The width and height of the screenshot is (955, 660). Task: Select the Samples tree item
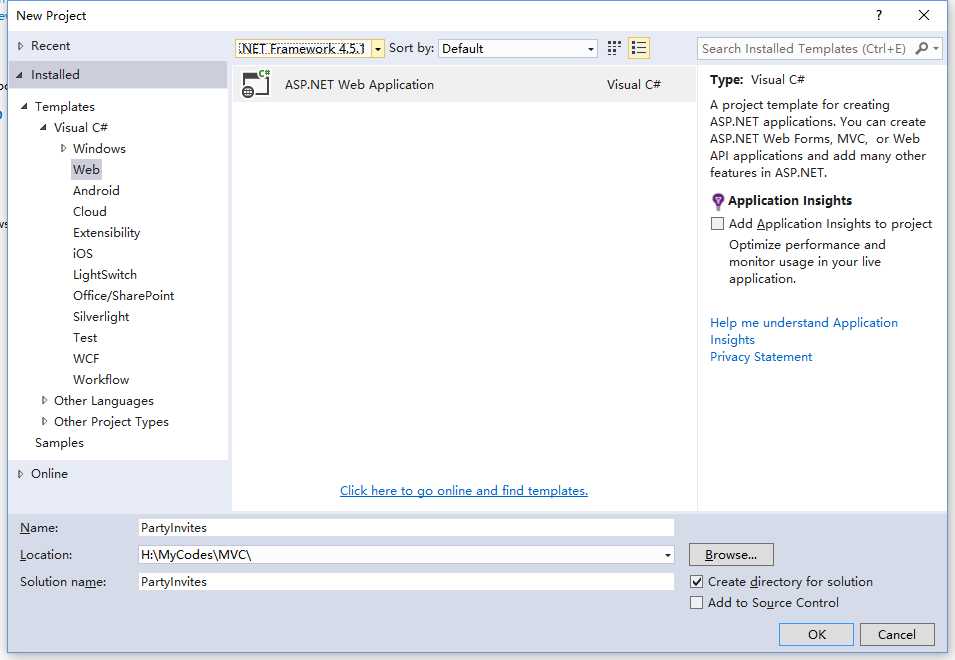click(59, 443)
